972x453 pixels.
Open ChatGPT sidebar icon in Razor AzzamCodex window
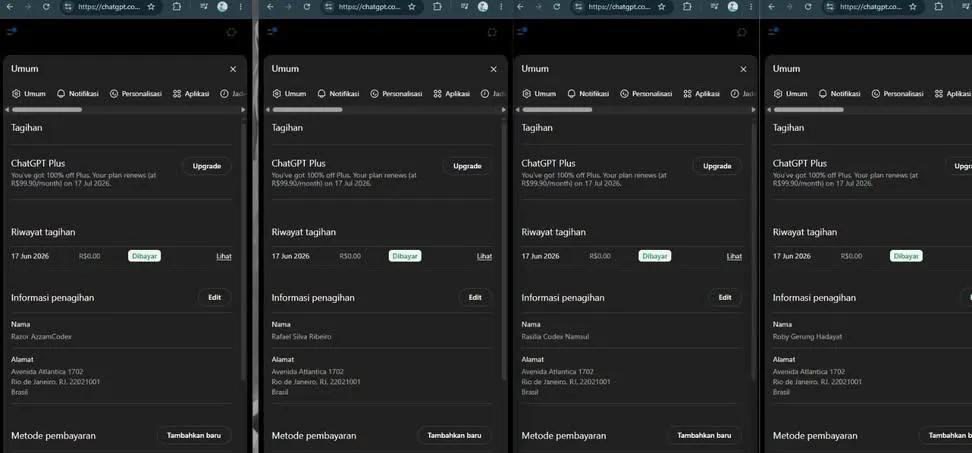[x=11, y=31]
